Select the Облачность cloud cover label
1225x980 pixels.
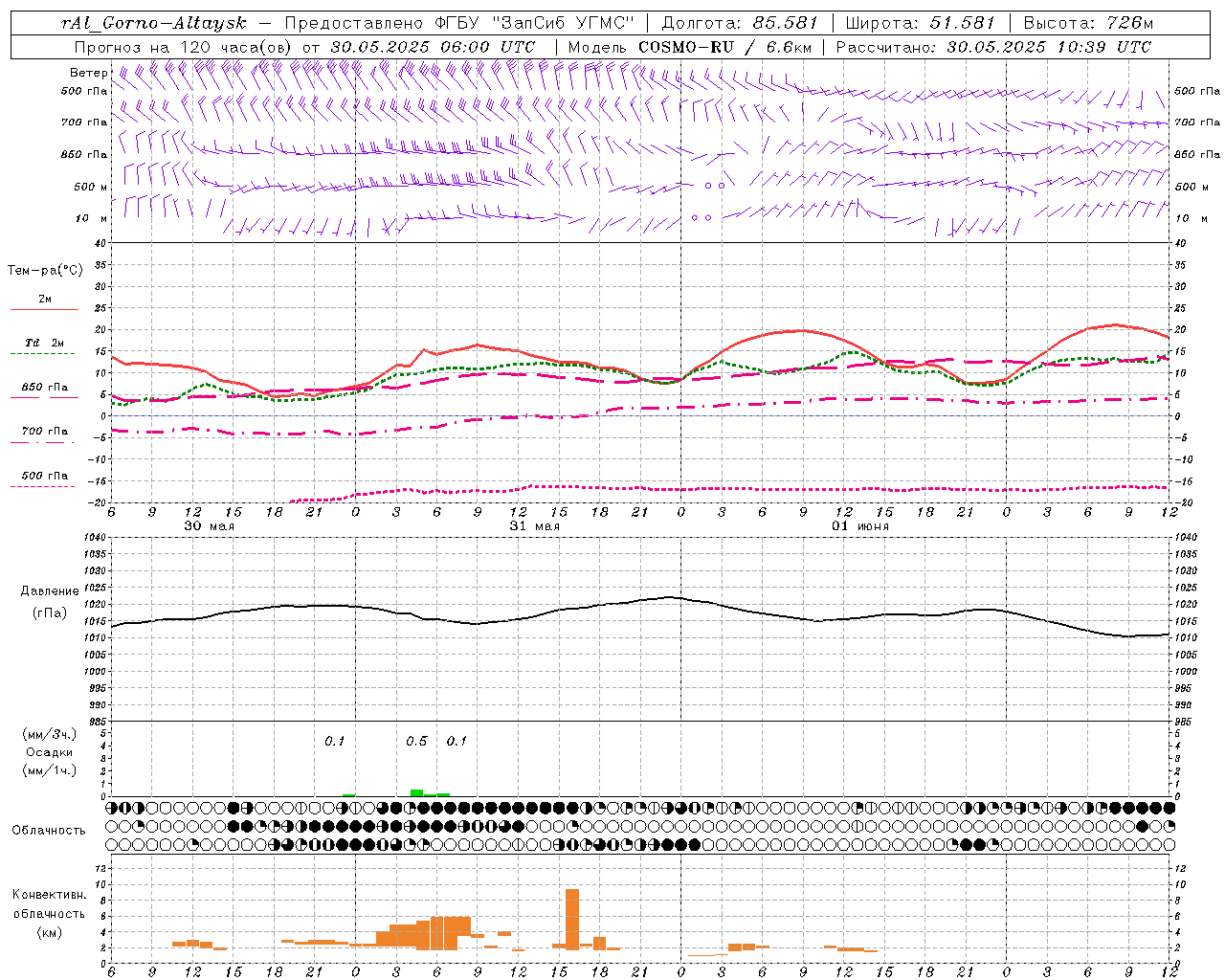click(x=49, y=830)
